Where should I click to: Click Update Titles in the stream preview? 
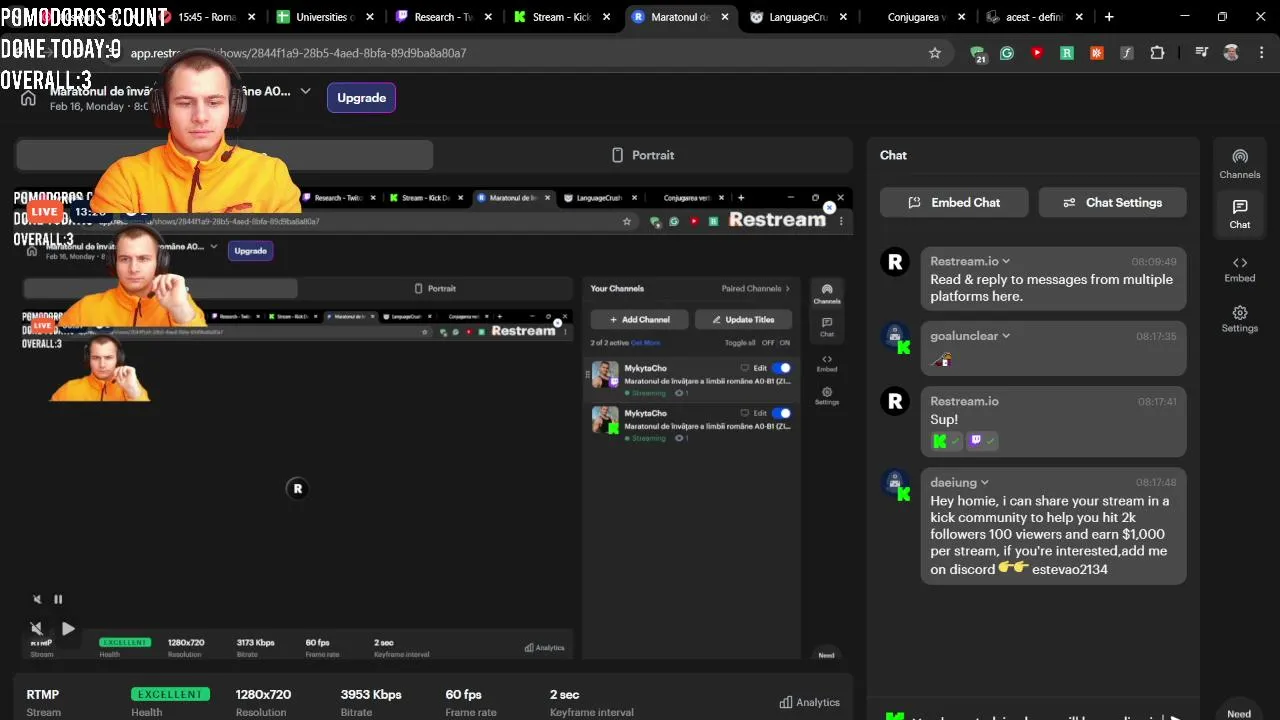743,319
